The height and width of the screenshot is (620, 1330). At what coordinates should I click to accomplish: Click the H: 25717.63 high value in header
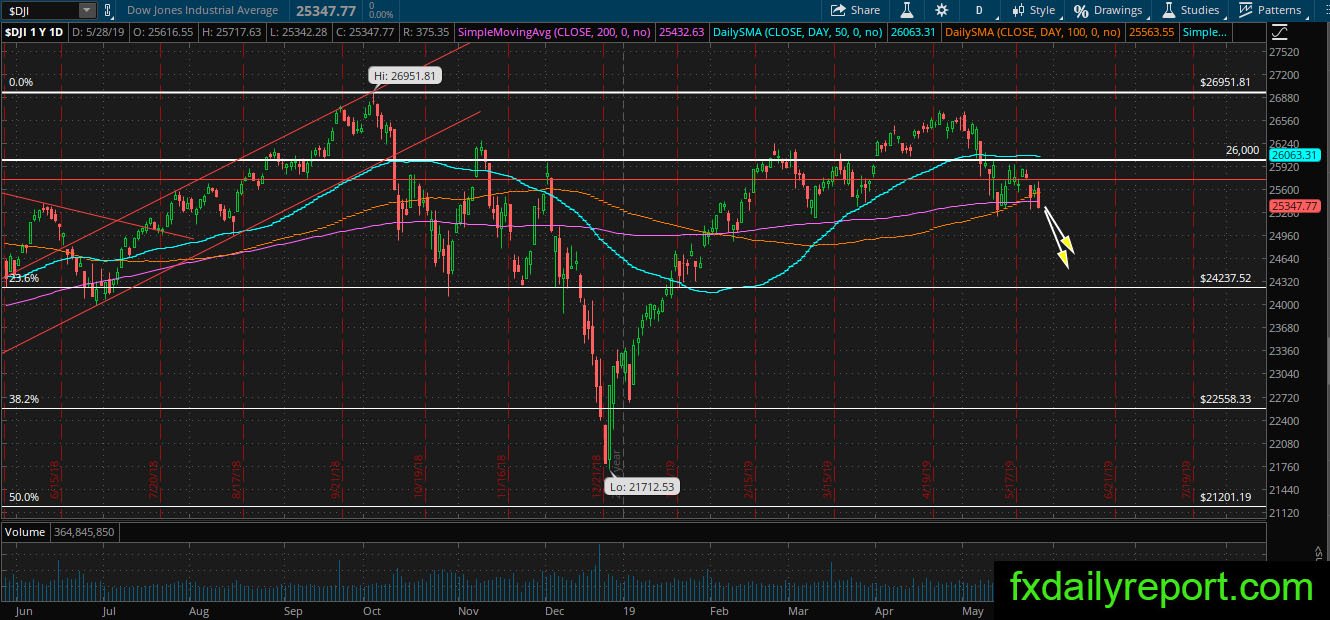coord(233,32)
